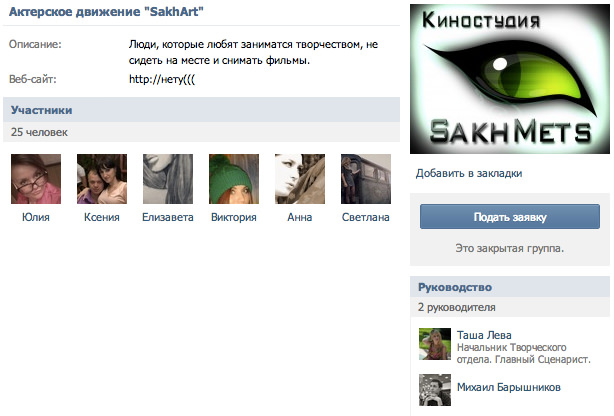The width and height of the screenshot is (614, 416).
Task: Open the SakhMets group logo image
Action: [x=510, y=79]
